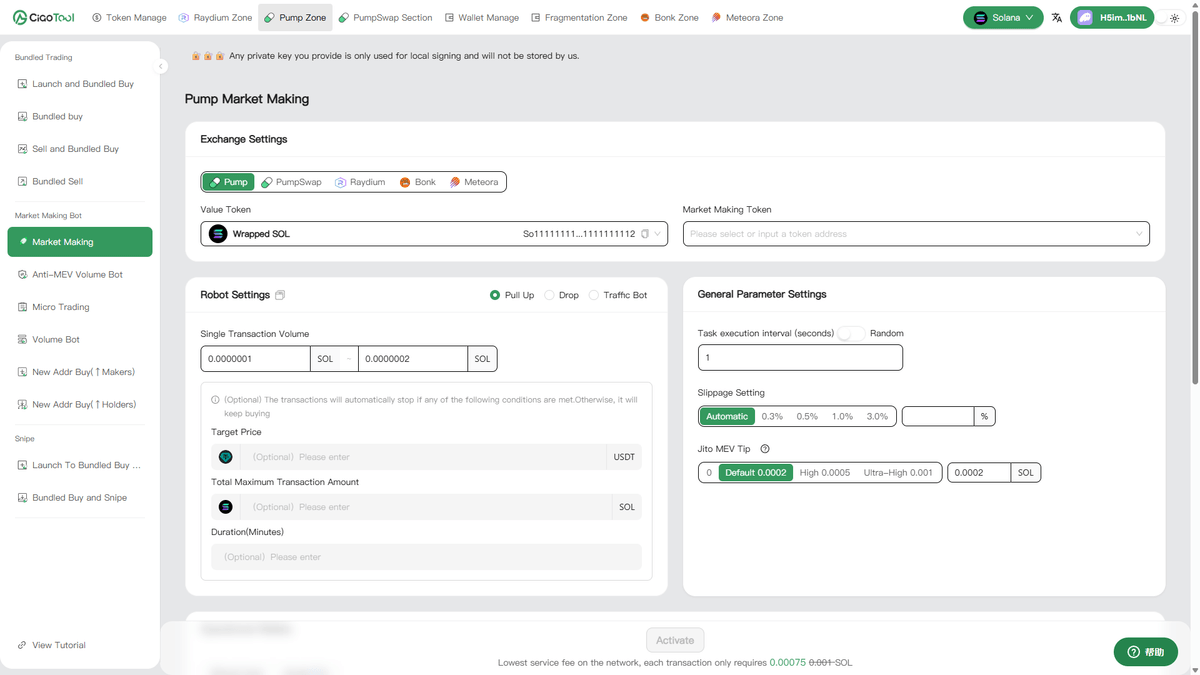Screen dimensions: 1200x675
Task: Click the language translation icon
Action: pos(1057,18)
